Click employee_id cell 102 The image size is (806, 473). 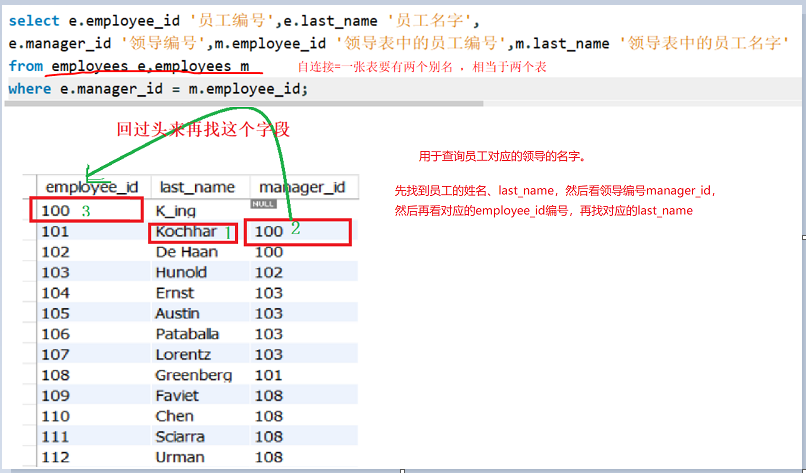tap(94, 252)
